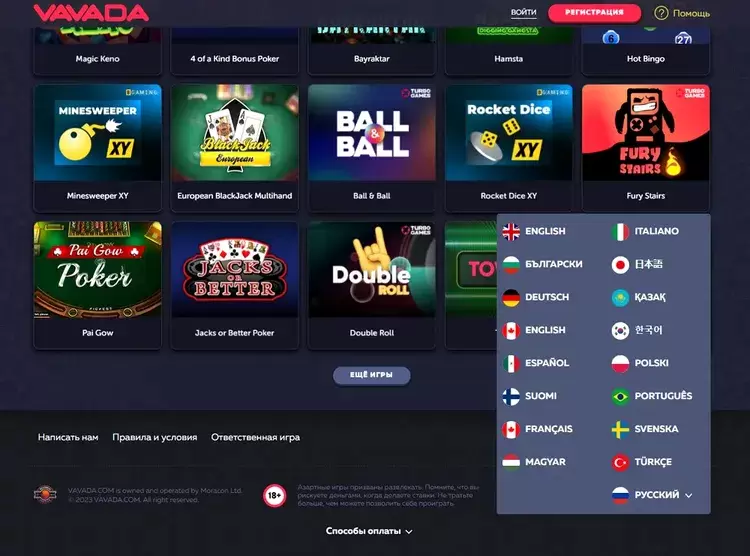Click the Регистрация button
Viewport: 750px width, 556px height.
click(x=595, y=12)
